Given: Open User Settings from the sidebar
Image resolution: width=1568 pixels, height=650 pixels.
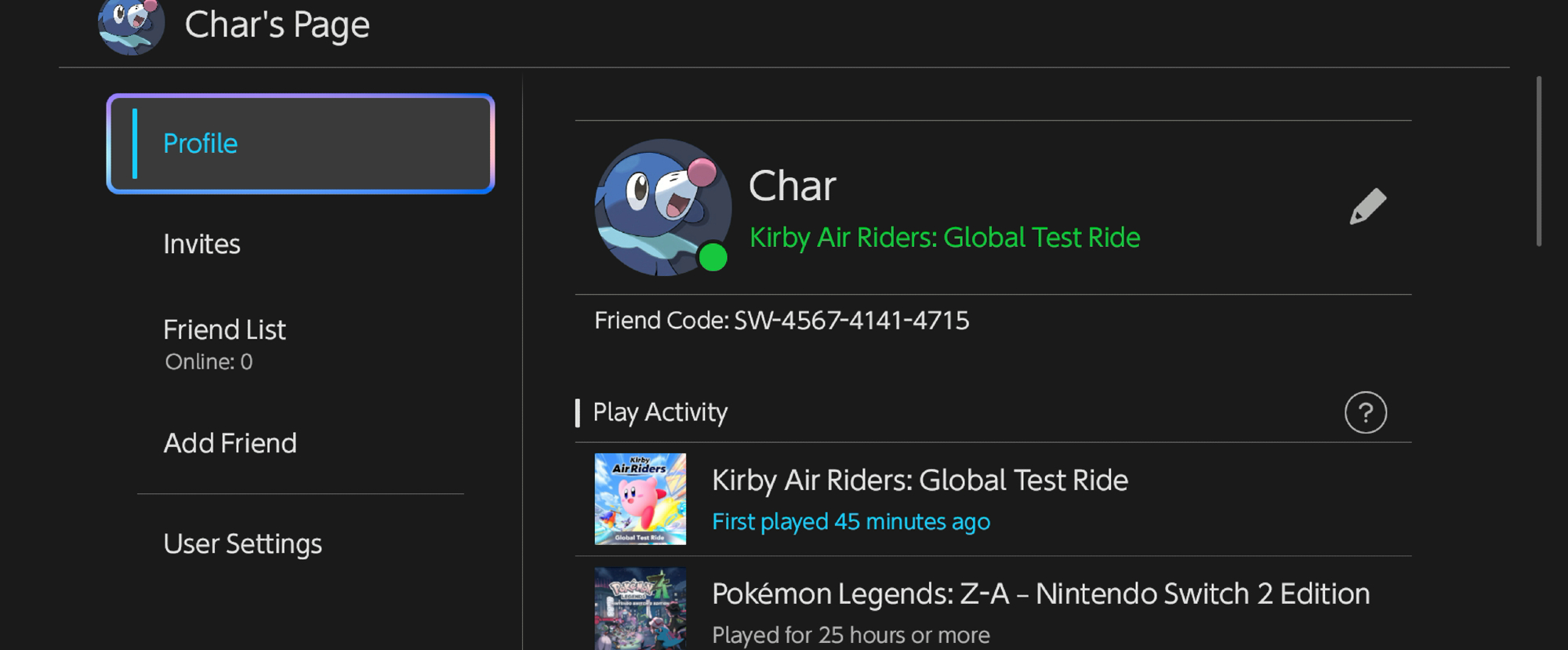Looking at the screenshot, I should pyautogui.click(x=242, y=544).
